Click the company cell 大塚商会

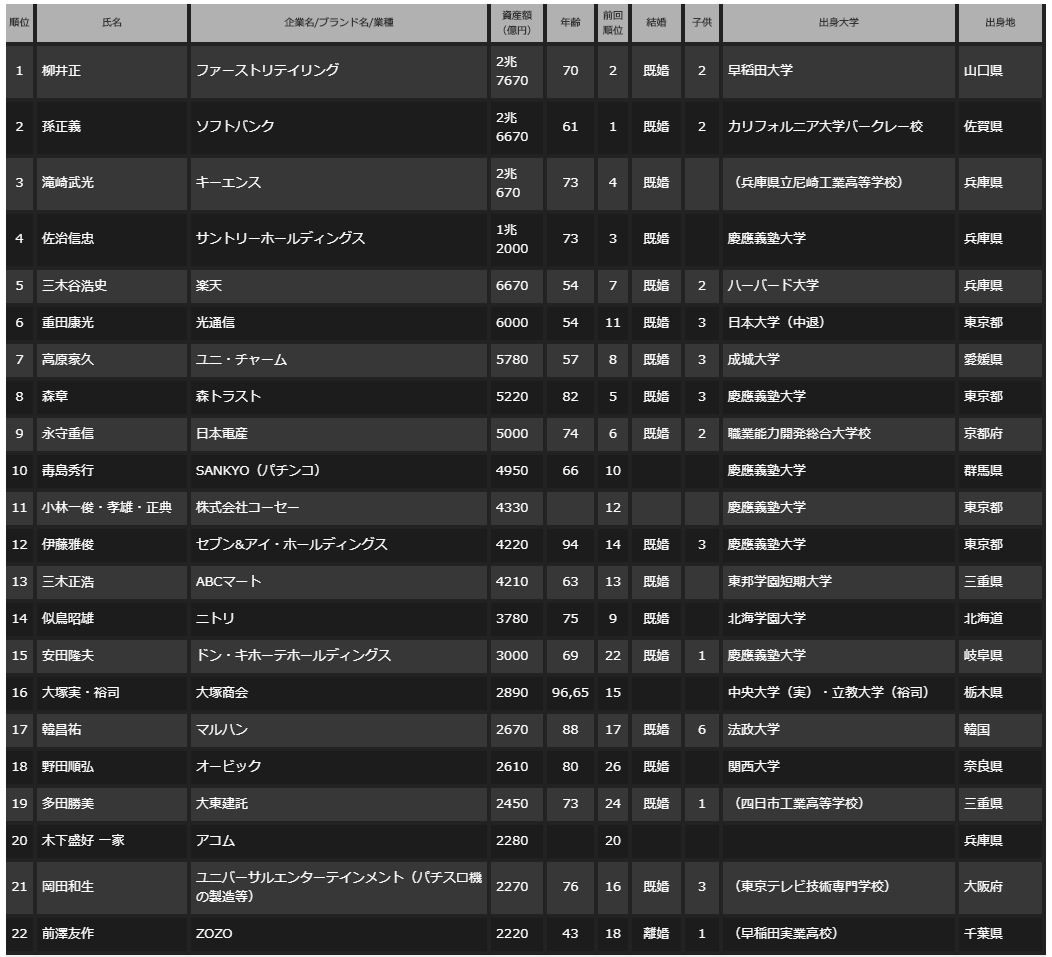339,692
